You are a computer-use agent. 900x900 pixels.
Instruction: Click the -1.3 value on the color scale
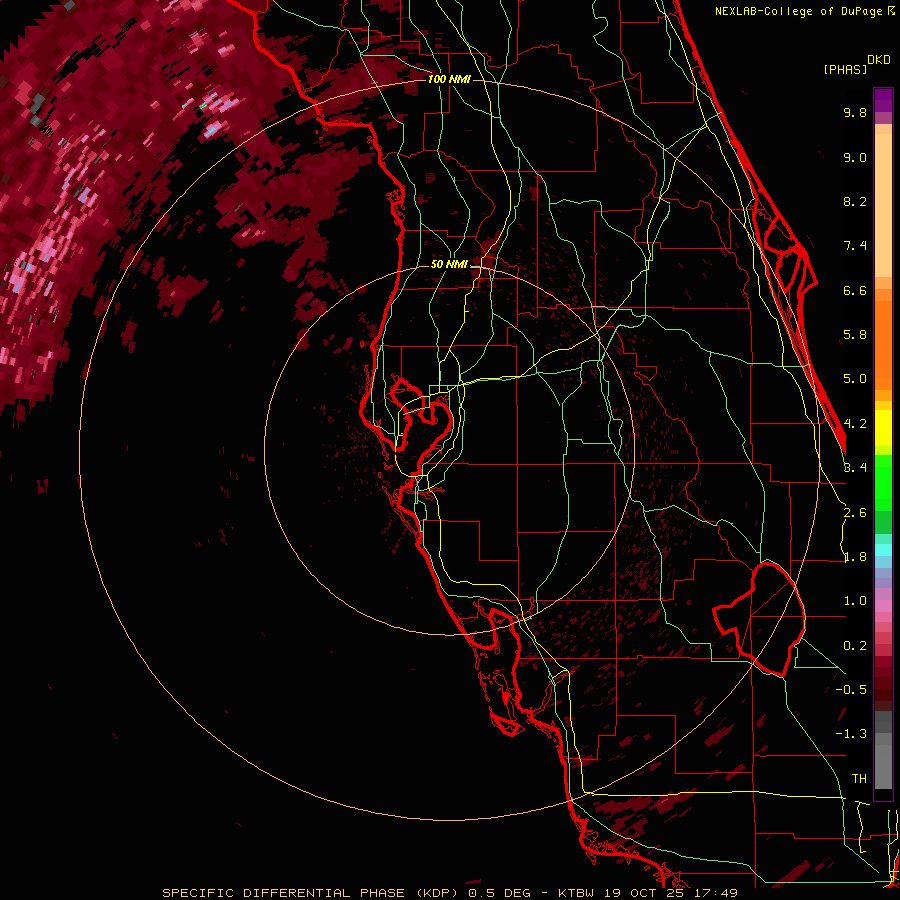point(851,734)
